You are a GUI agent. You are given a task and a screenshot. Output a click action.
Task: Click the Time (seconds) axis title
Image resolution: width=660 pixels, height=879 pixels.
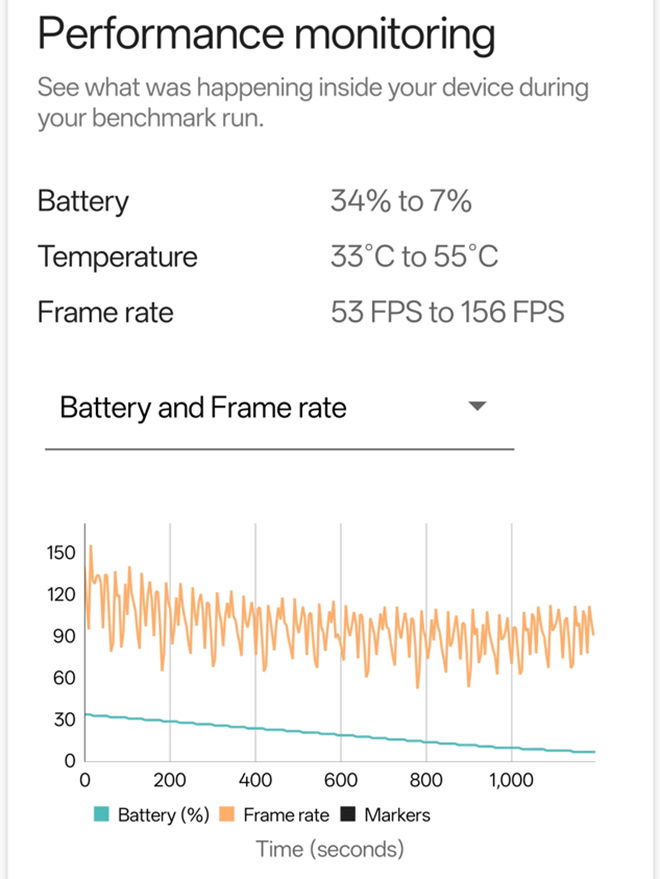coord(330,849)
